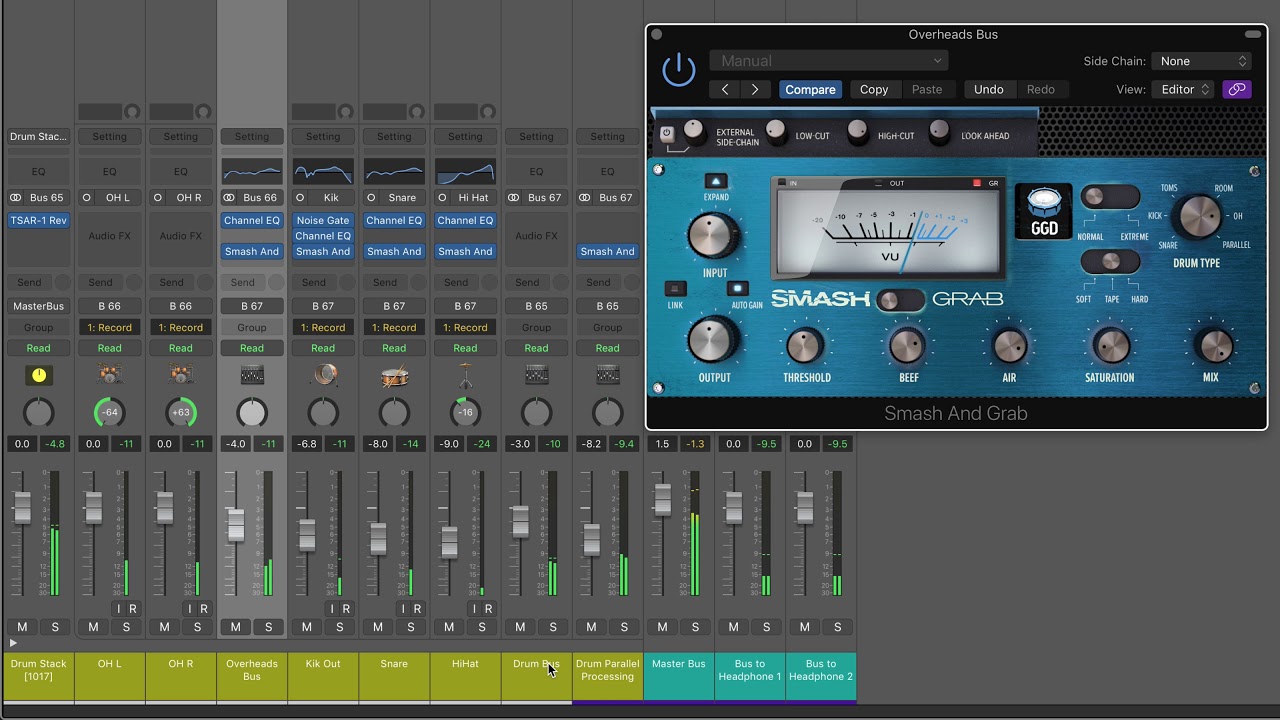
Task: Flip the Soft/Tape/Hard saturation switch
Action: point(1110,262)
